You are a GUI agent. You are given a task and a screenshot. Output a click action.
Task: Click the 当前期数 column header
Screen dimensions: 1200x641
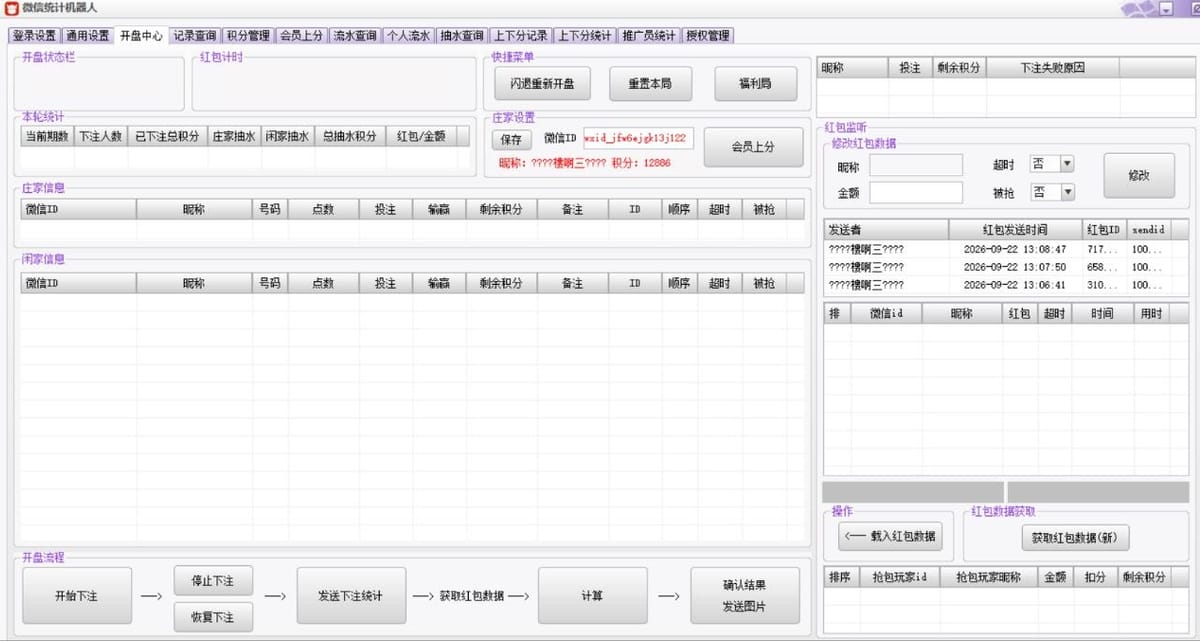(x=47, y=136)
